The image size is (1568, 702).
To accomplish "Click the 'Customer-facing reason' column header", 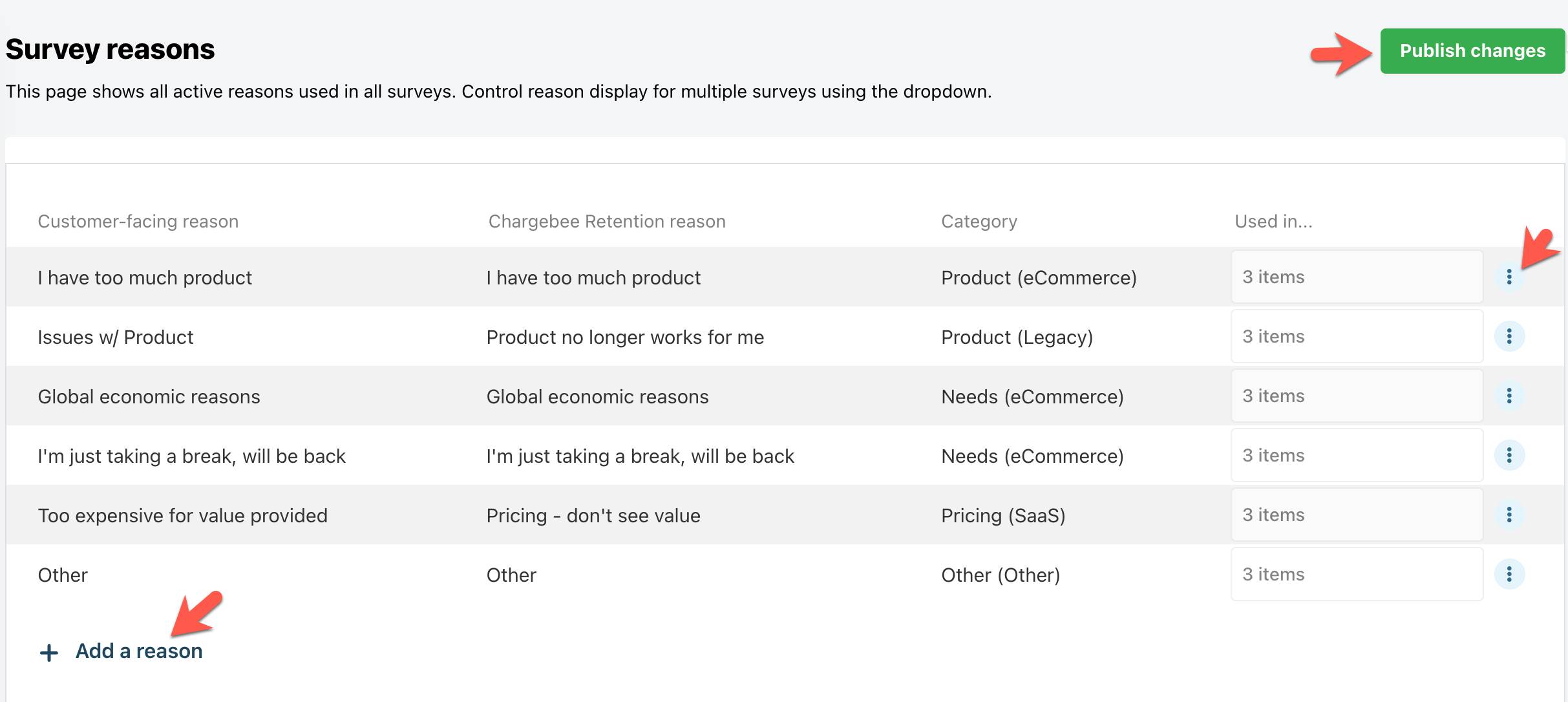I will pos(138,221).
